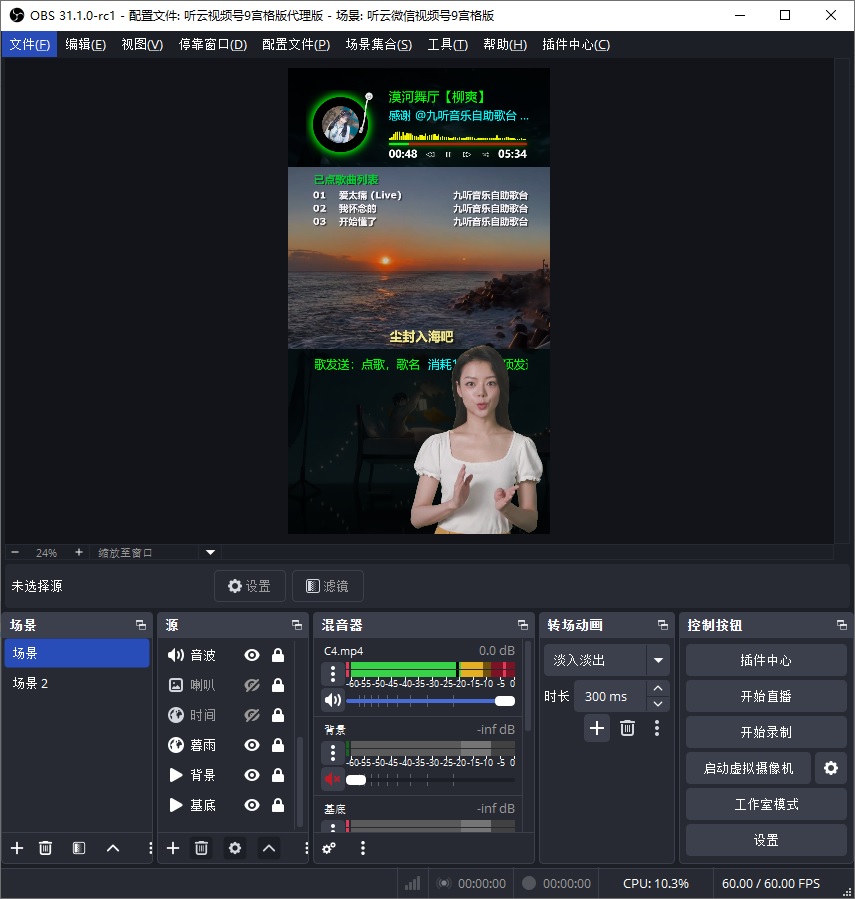The width and height of the screenshot is (855, 899).
Task: Show the hidden 喇叭 source
Action: 252,685
